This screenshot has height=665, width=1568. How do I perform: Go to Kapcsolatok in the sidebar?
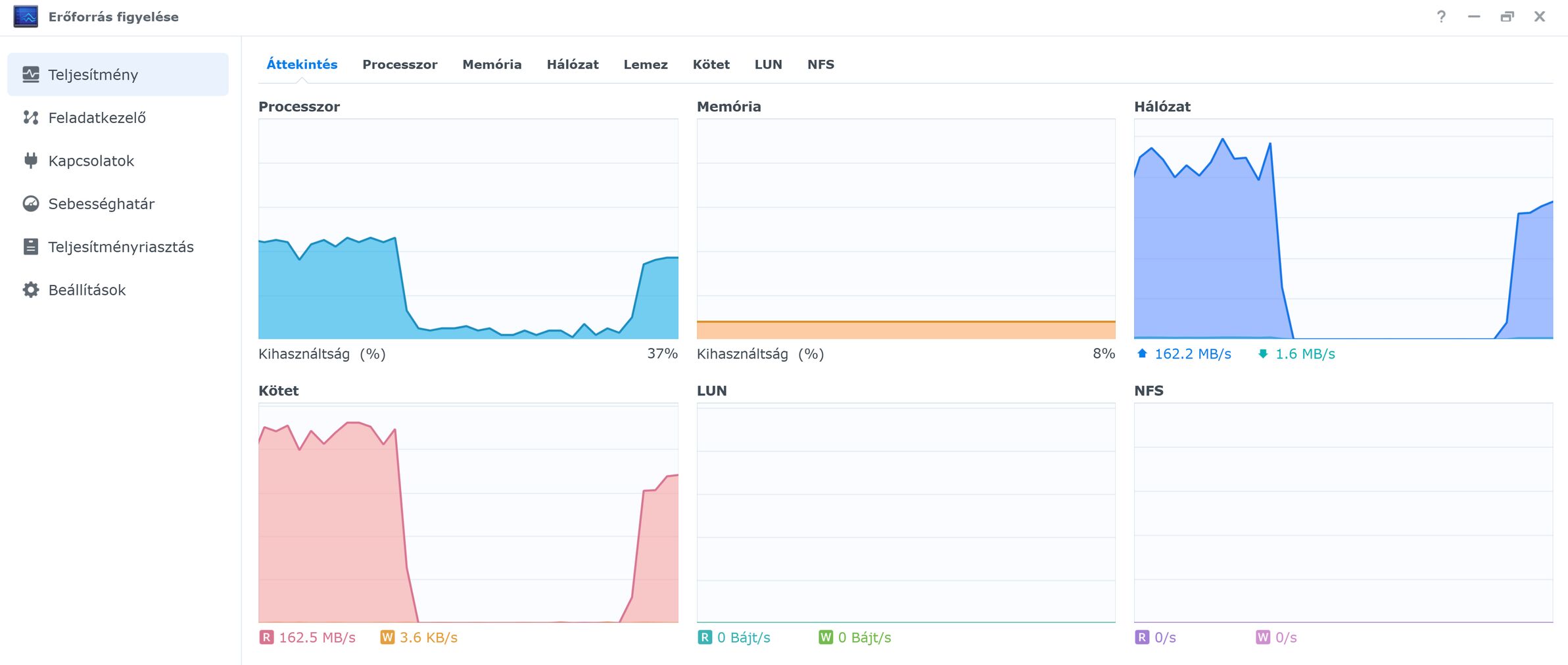pyautogui.click(x=118, y=160)
